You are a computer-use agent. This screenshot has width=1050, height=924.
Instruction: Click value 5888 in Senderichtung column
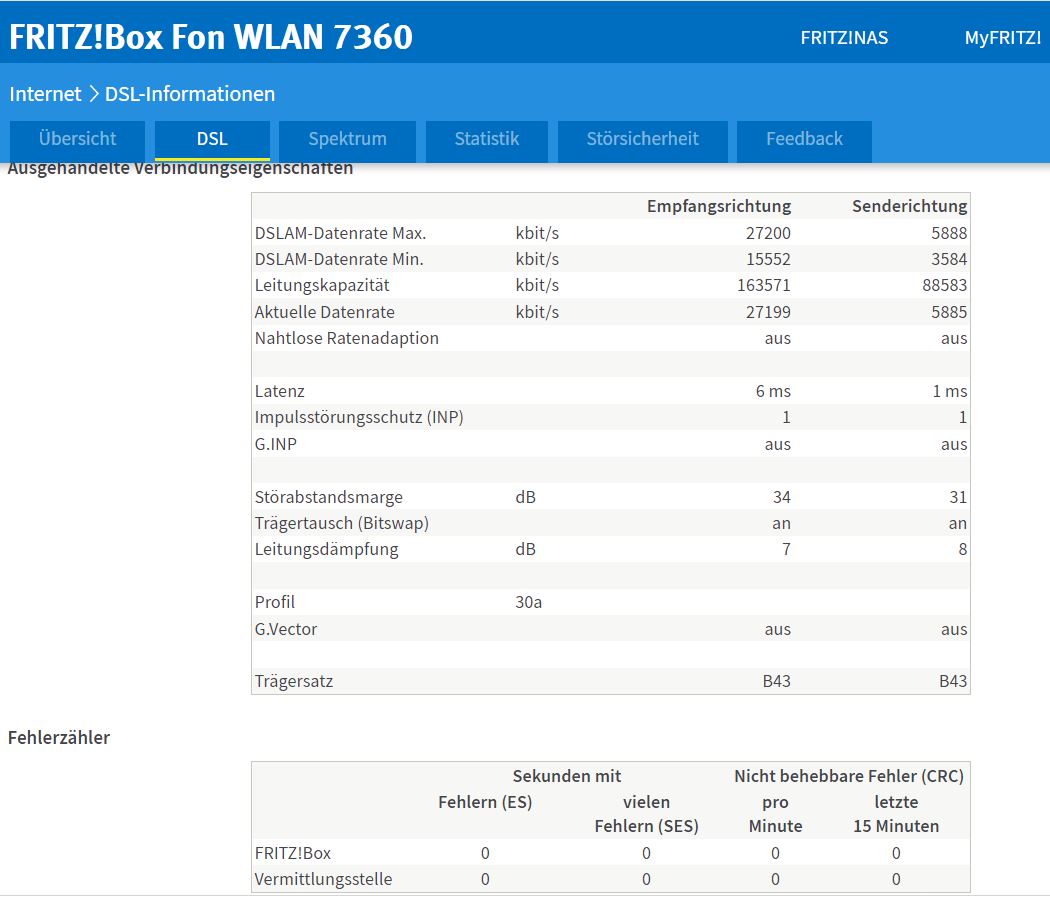(x=949, y=233)
